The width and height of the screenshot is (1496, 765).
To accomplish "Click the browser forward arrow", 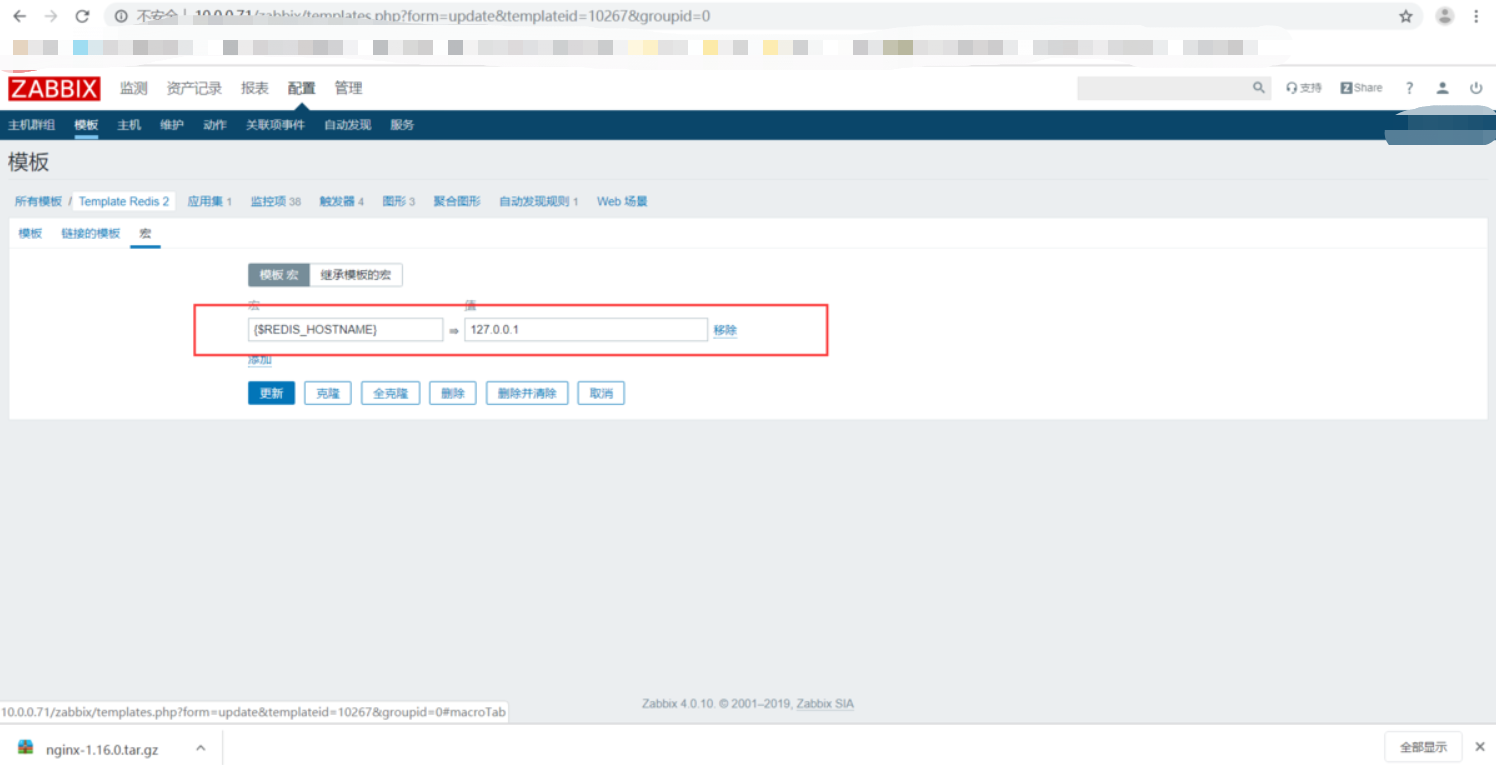I will pos(51,17).
